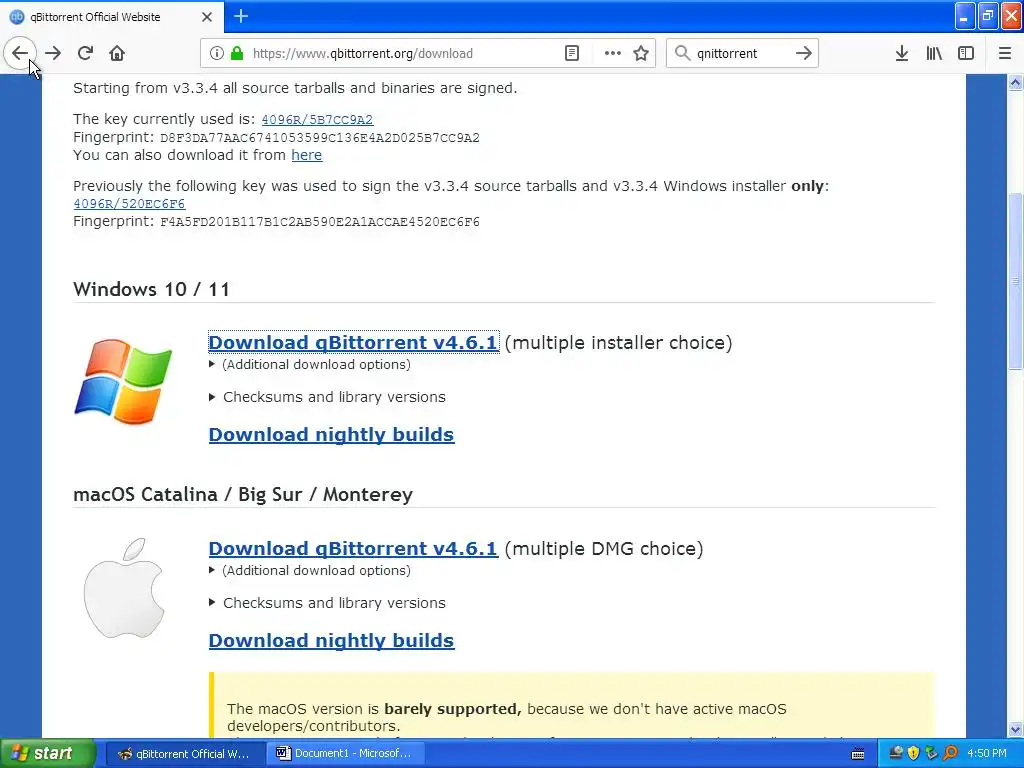Open the browser home page
1024x768 pixels.
point(117,53)
